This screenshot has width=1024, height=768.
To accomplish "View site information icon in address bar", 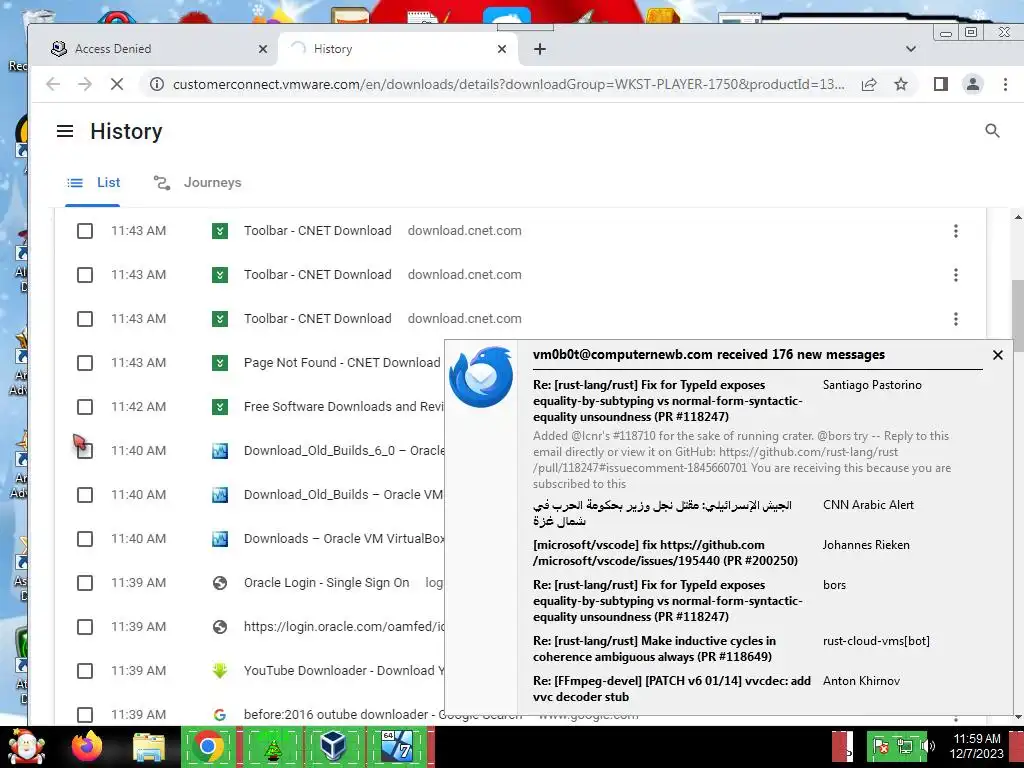I will [156, 84].
